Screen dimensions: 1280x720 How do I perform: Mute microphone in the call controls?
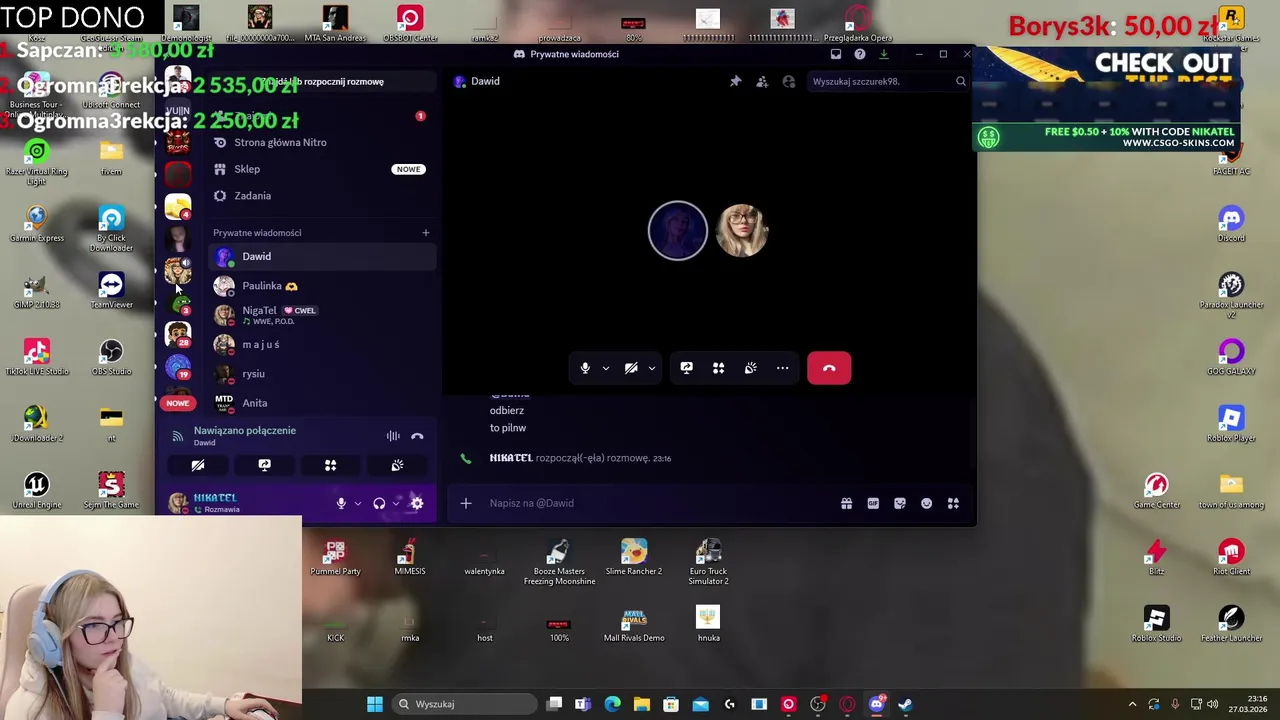coord(585,368)
